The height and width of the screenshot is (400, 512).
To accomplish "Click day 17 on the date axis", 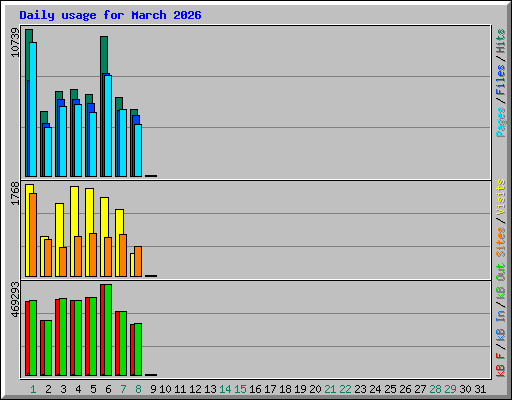I will (x=270, y=389).
